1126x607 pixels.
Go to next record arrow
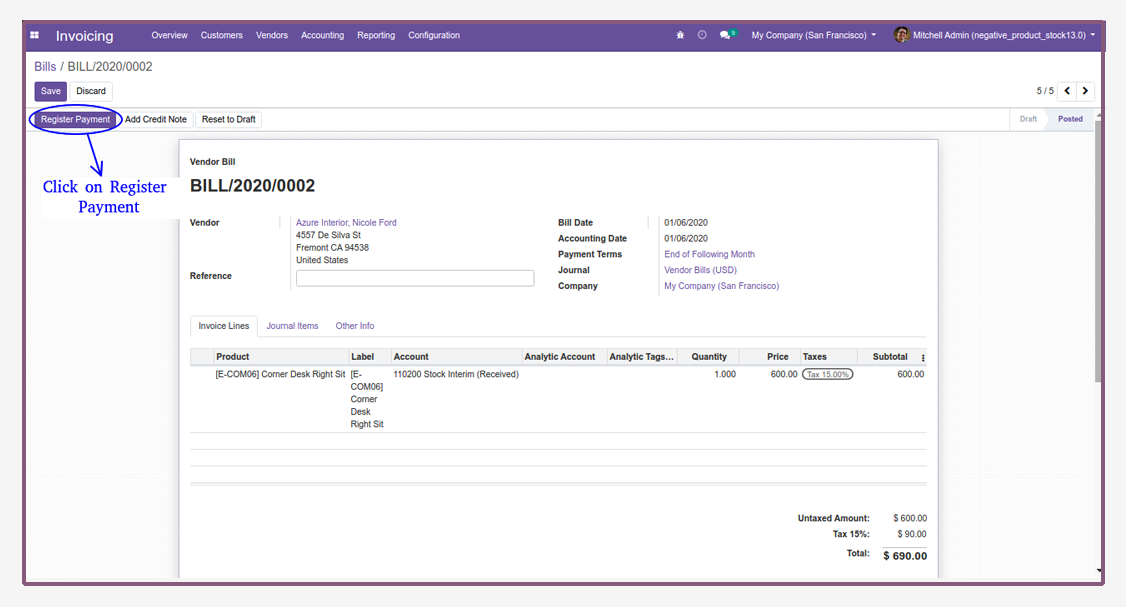point(1085,91)
